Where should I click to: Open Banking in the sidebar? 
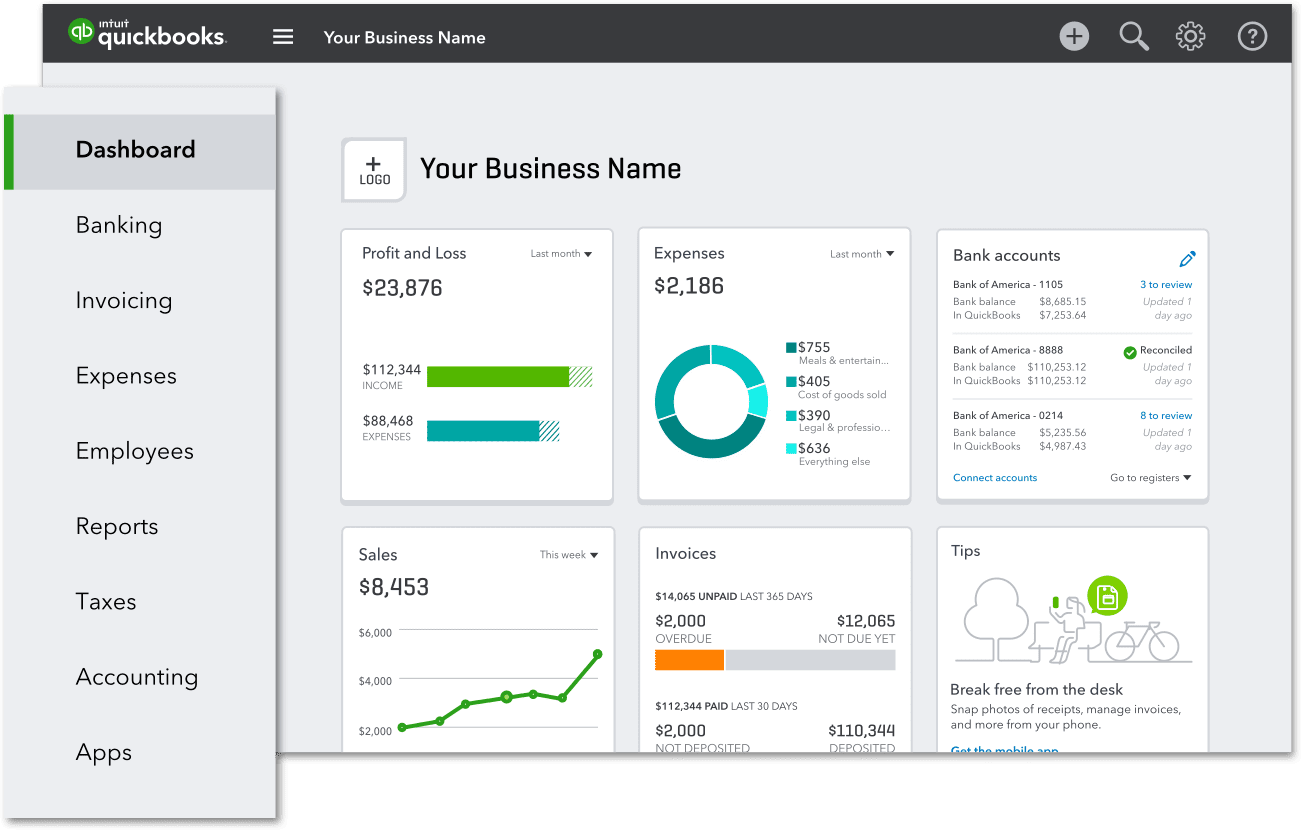119,225
